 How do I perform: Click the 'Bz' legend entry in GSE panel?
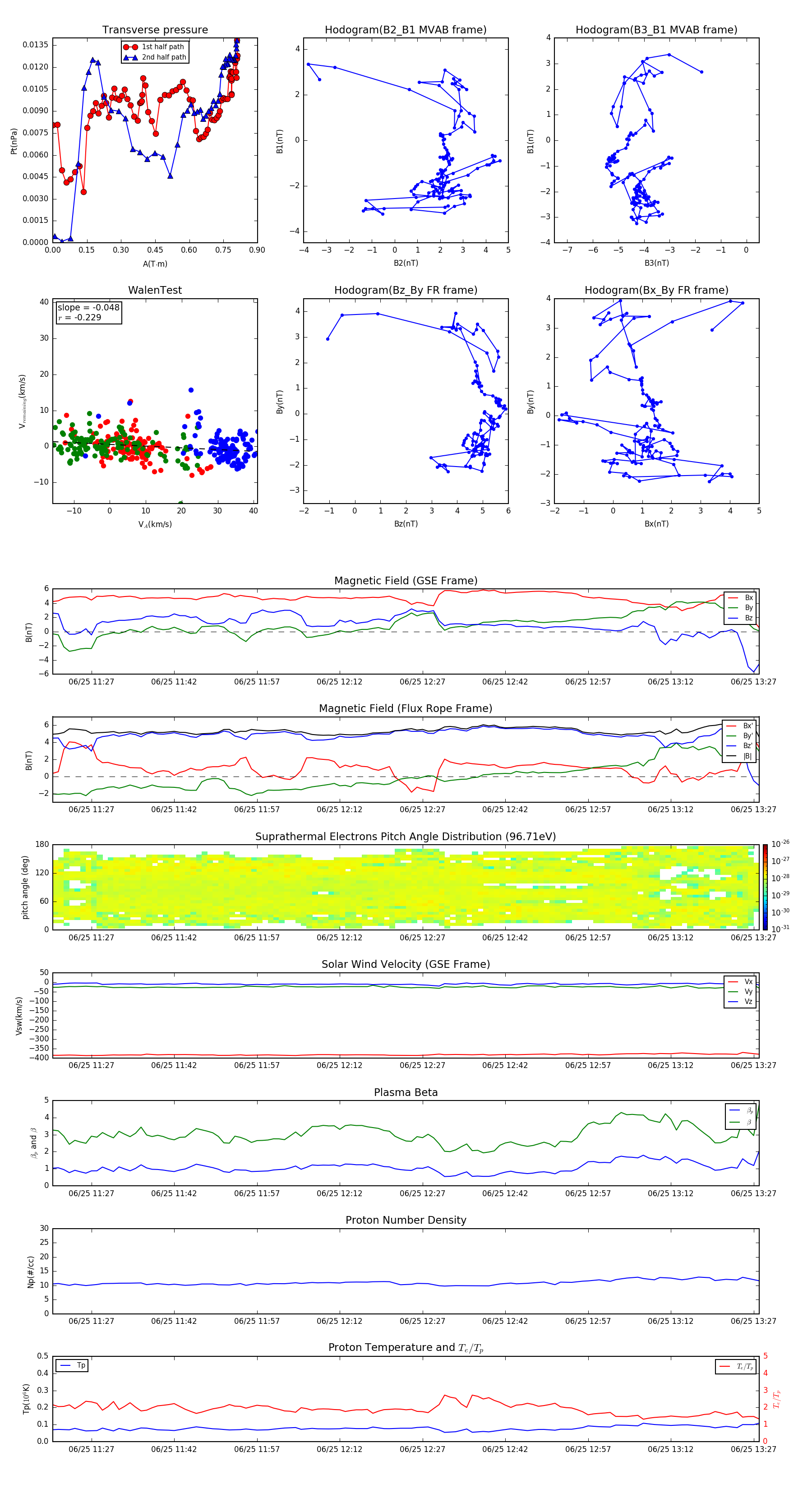741,618
